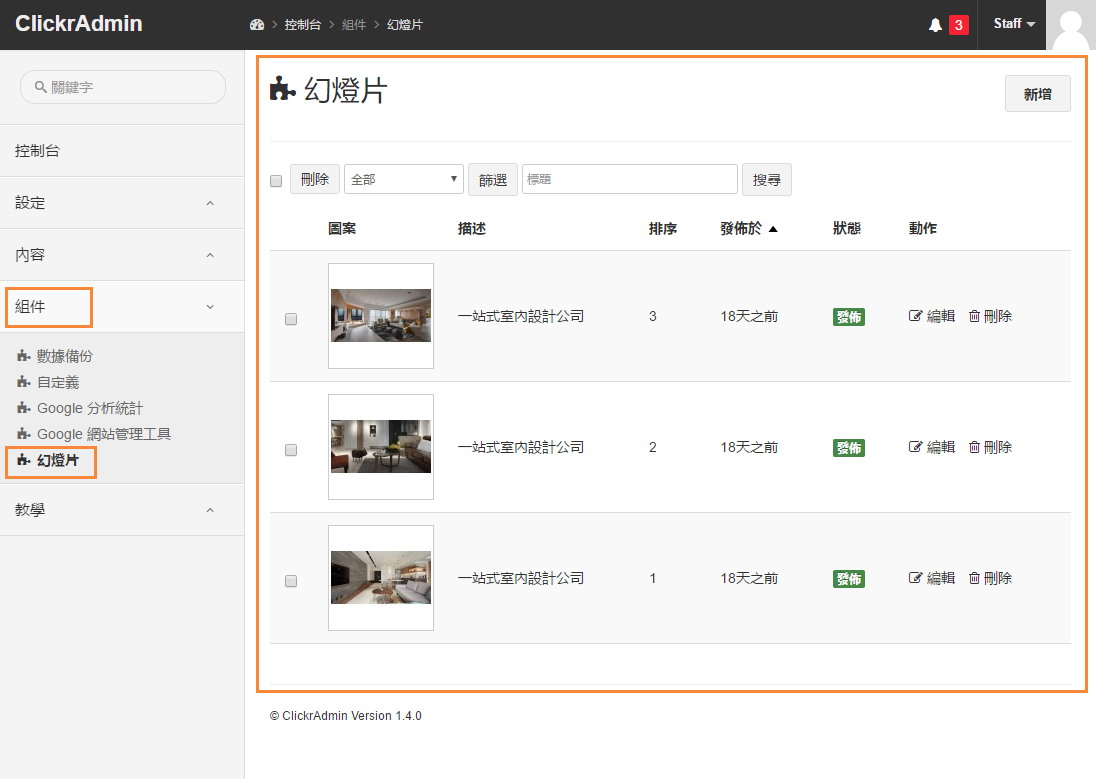Screen dimensions: 1096x779
Task: Click the 搜尋 search button
Action: click(766, 180)
